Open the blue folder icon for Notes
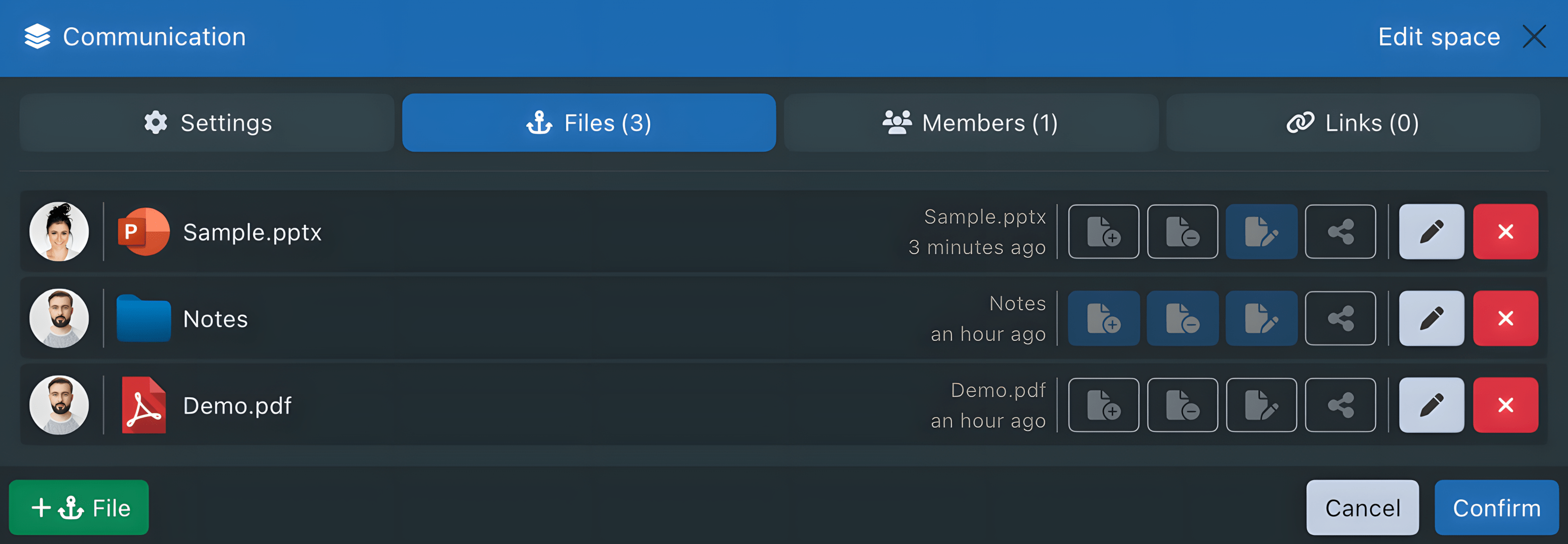Image resolution: width=1568 pixels, height=544 pixels. click(x=143, y=318)
